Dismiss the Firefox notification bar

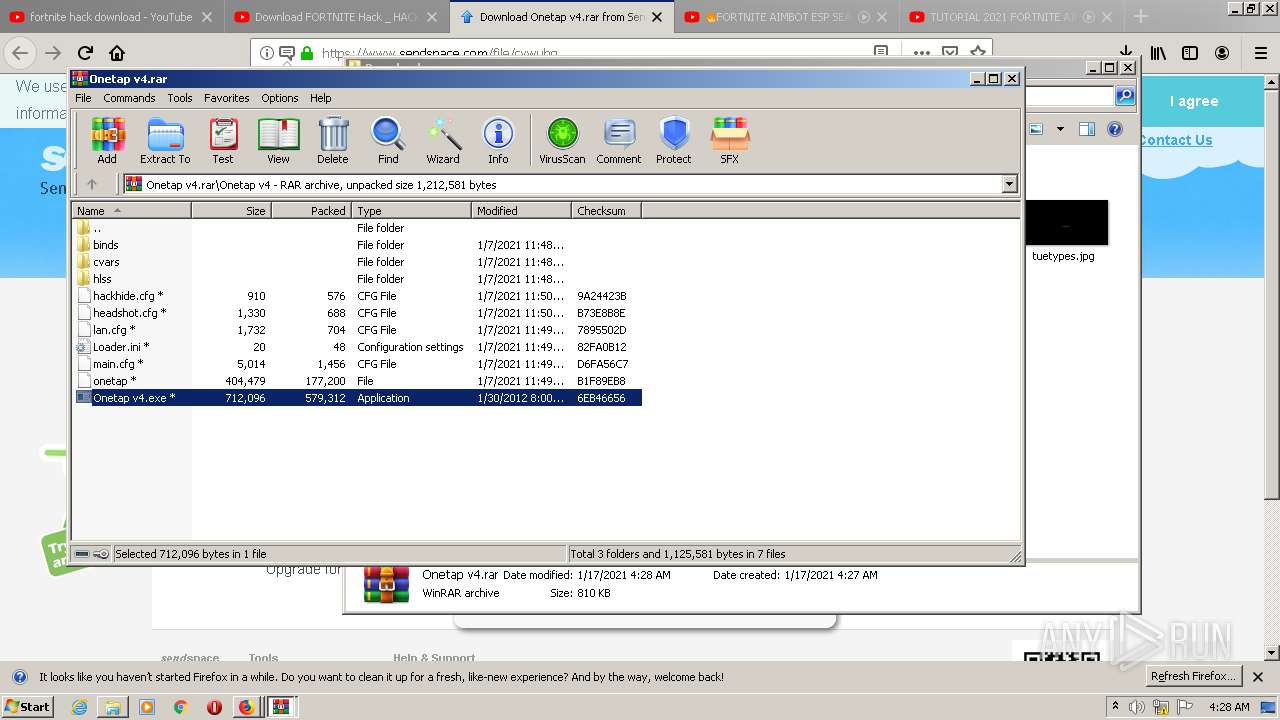pos(1258,677)
